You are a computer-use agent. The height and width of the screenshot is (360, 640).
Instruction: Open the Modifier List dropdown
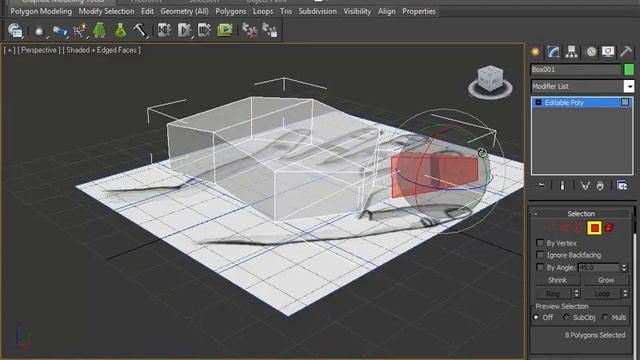point(629,86)
